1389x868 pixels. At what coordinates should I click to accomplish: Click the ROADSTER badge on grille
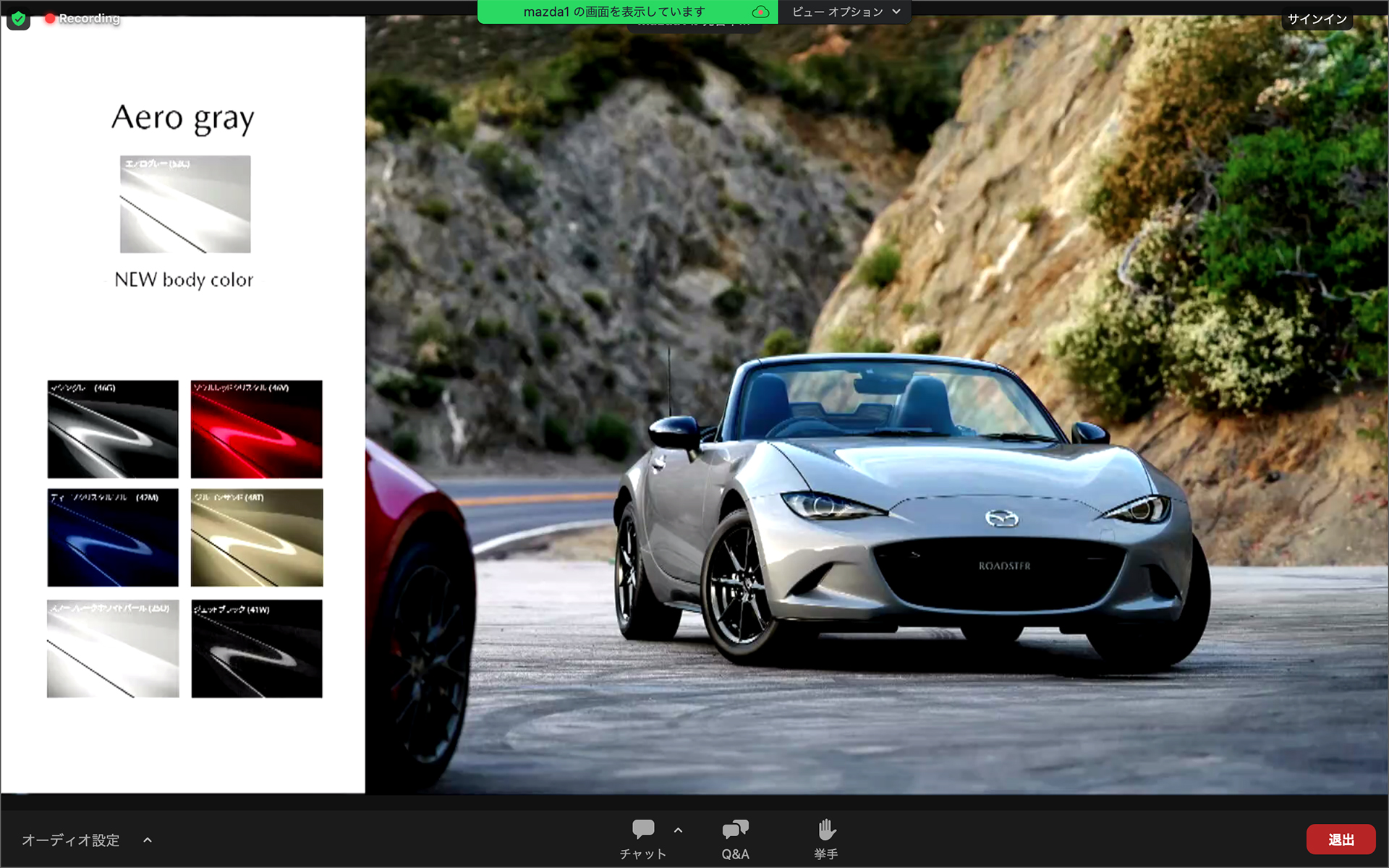pos(1004,566)
